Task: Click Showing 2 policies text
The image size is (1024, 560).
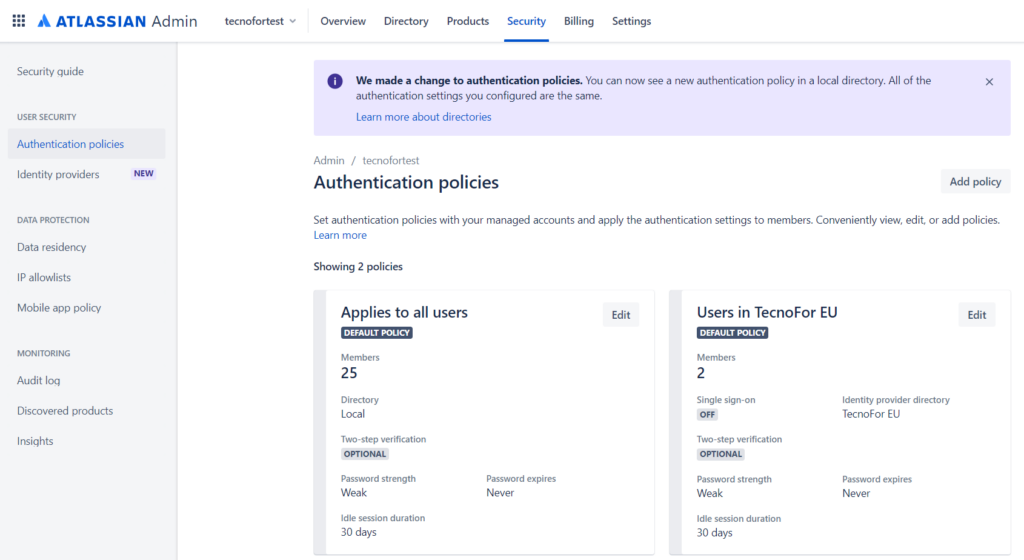Action: pos(358,266)
